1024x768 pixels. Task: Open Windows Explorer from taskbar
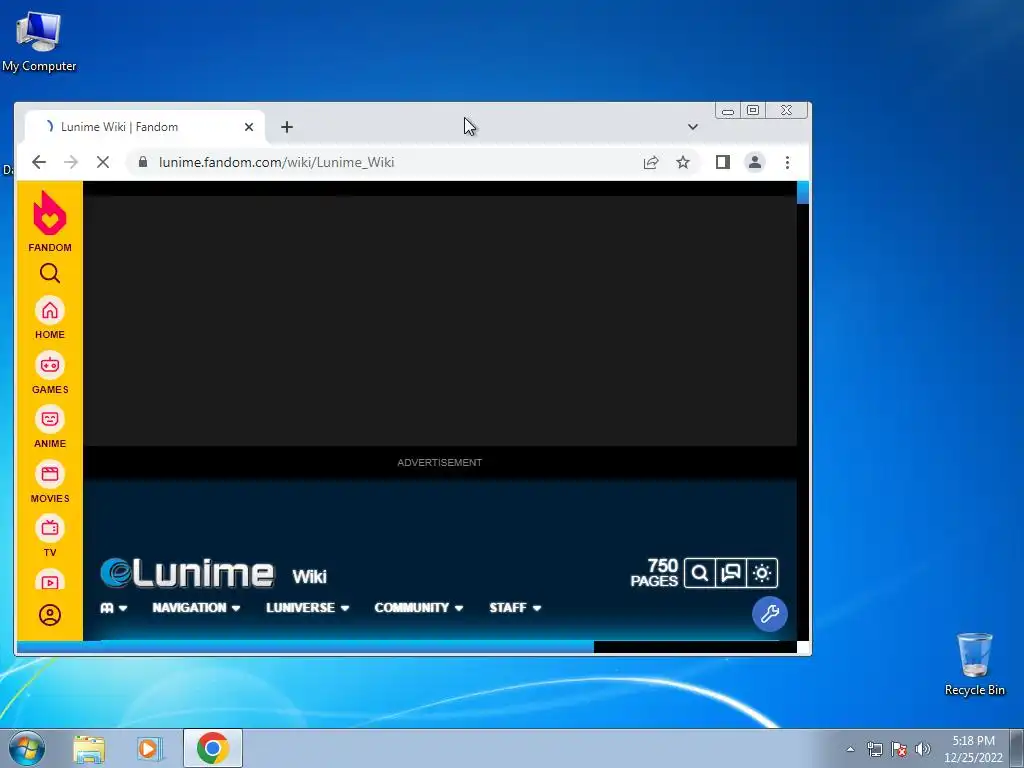point(89,748)
